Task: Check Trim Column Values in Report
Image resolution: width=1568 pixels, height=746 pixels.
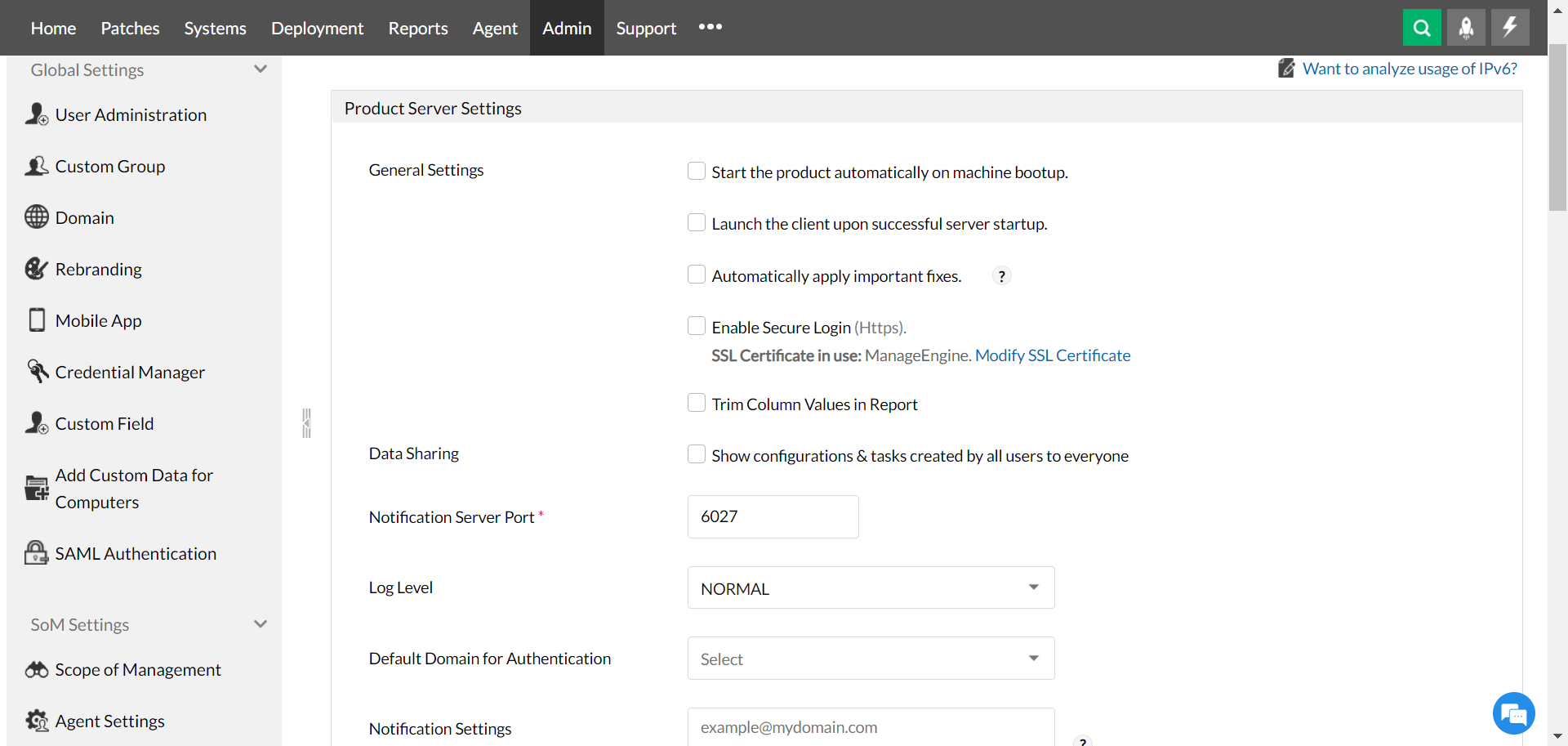Action: coord(697,403)
